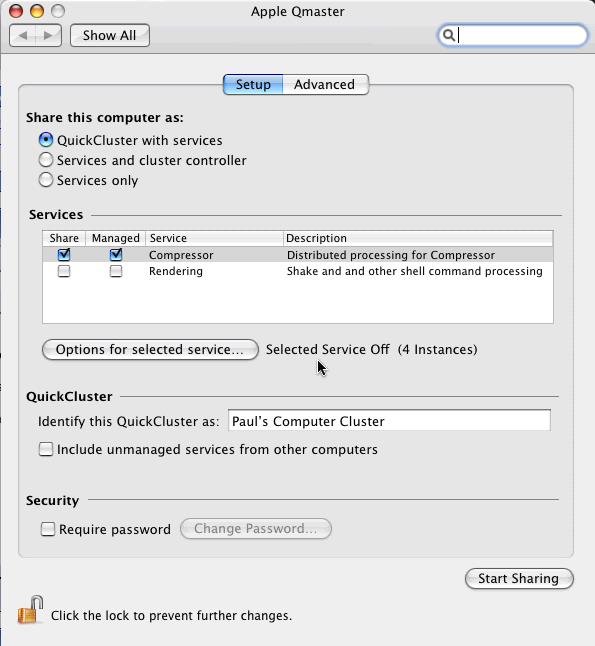Select the Rendering service row

298,271
